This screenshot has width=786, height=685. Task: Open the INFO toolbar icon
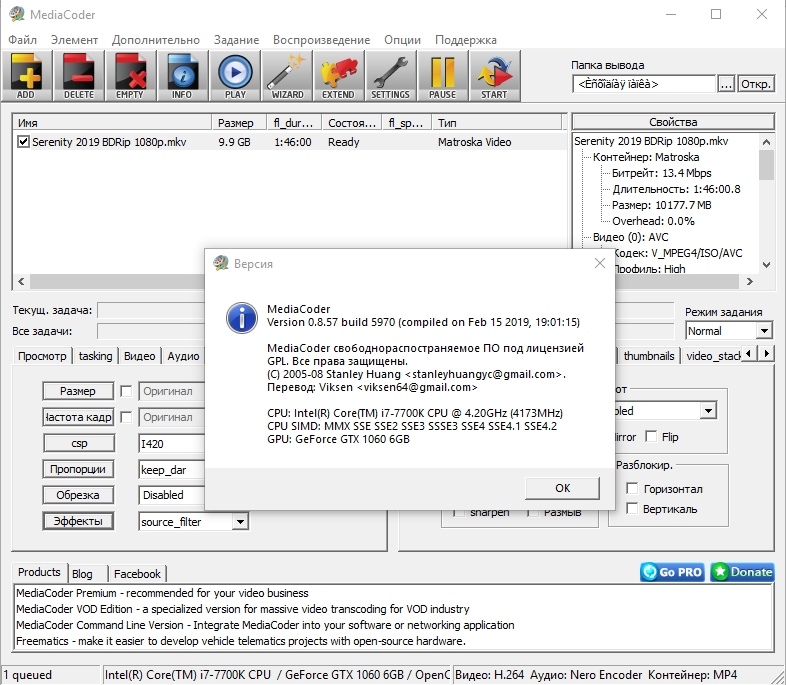coord(182,75)
